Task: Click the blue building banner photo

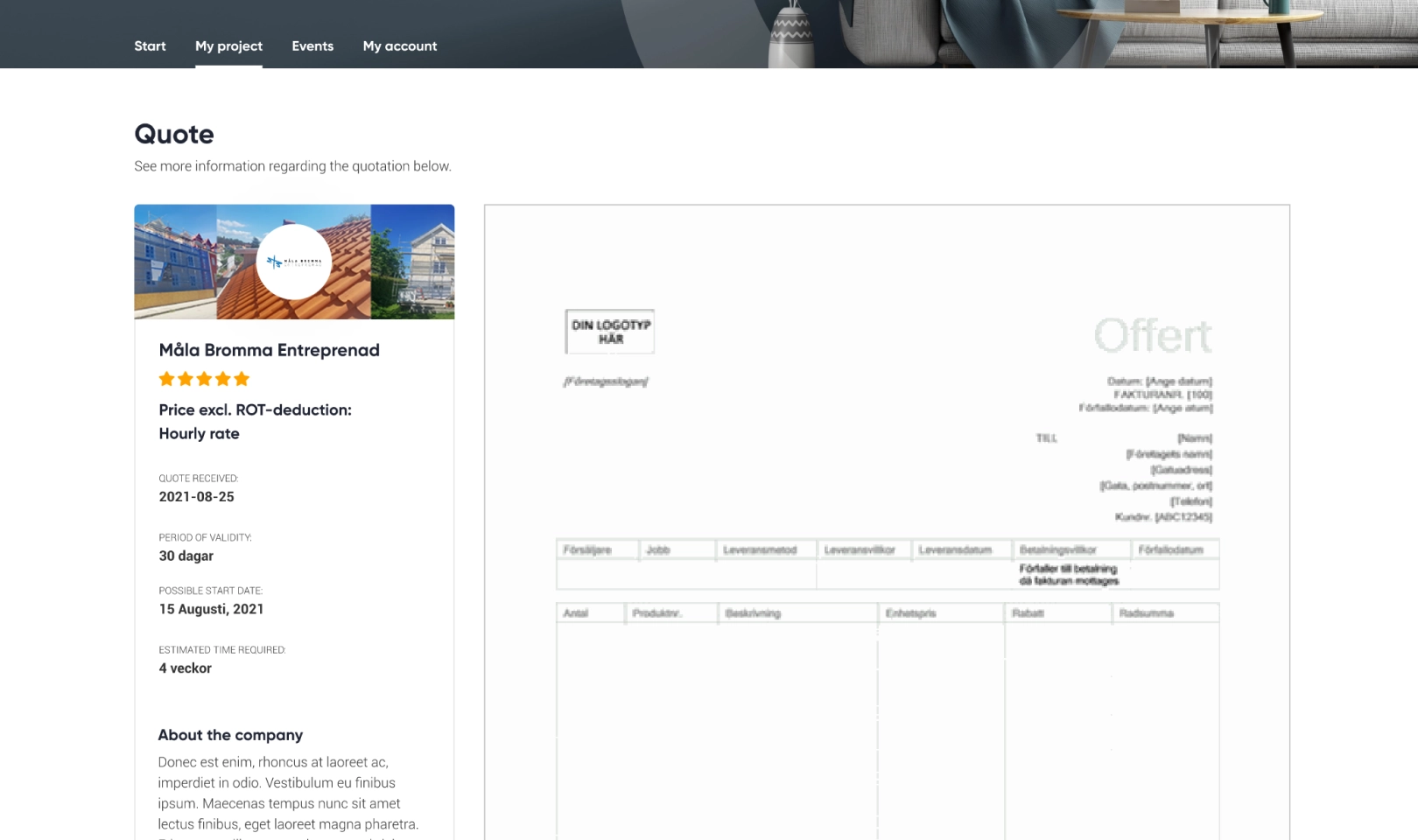Action: 175,262
